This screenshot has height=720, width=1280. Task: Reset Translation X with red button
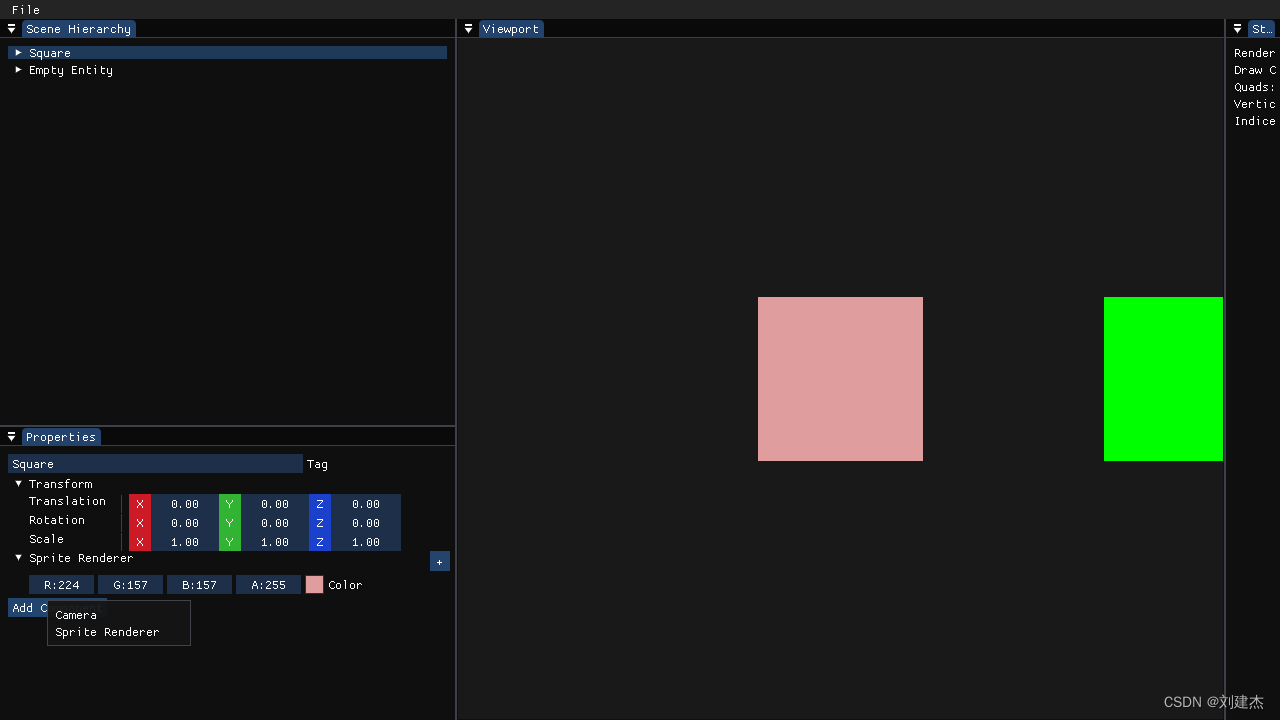(x=140, y=504)
